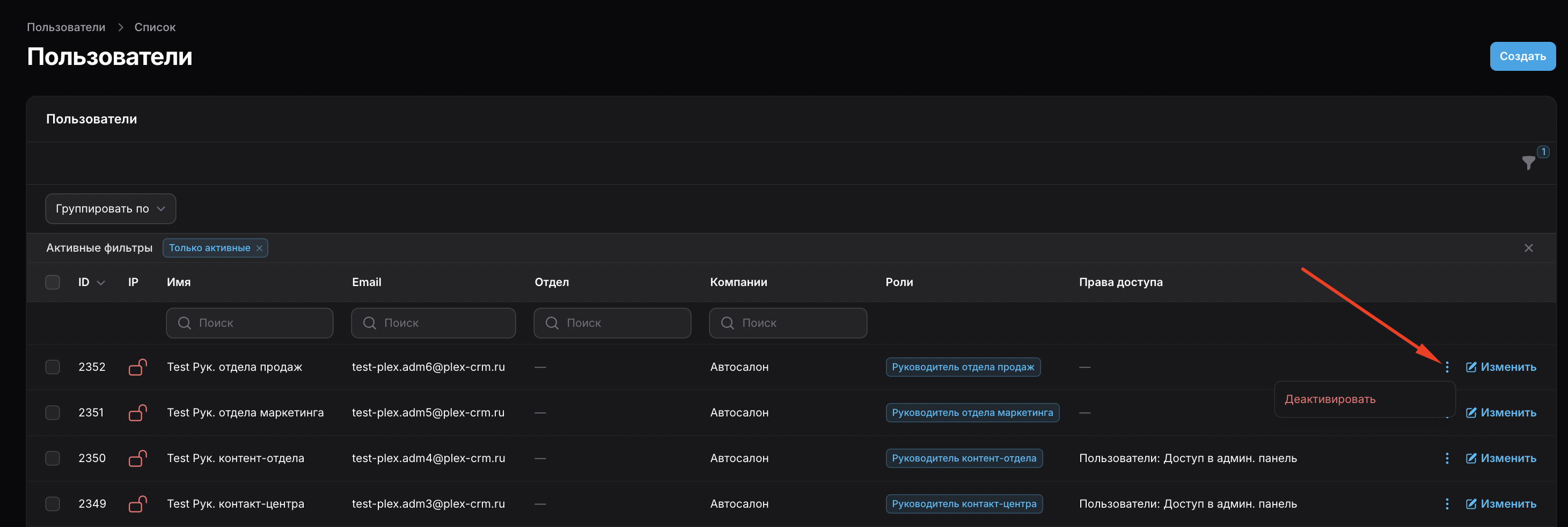Tick the checkbox for user 2349

coord(53,504)
